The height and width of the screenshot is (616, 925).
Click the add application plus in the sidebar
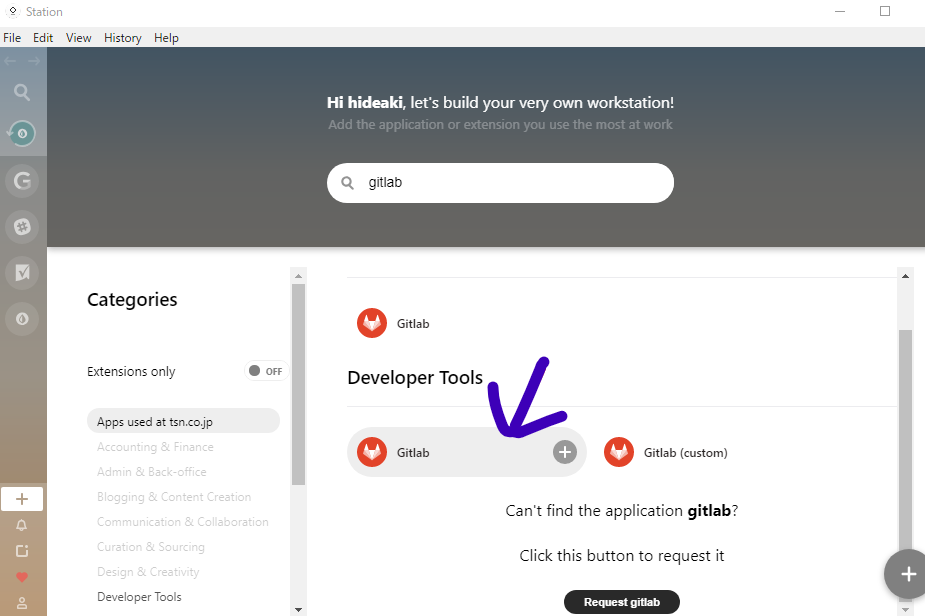click(22, 499)
